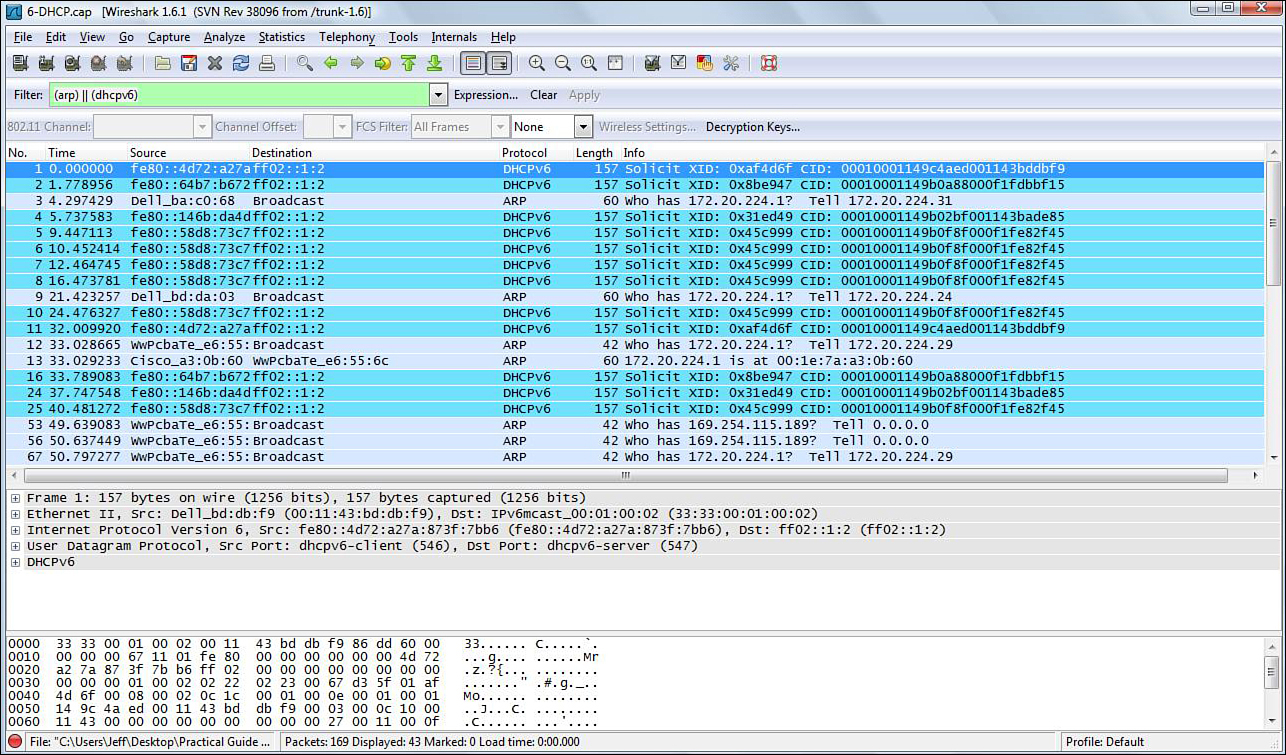Click the packet list horizontal scrollbar
Image resolution: width=1286 pixels, height=755 pixels.
point(626,475)
